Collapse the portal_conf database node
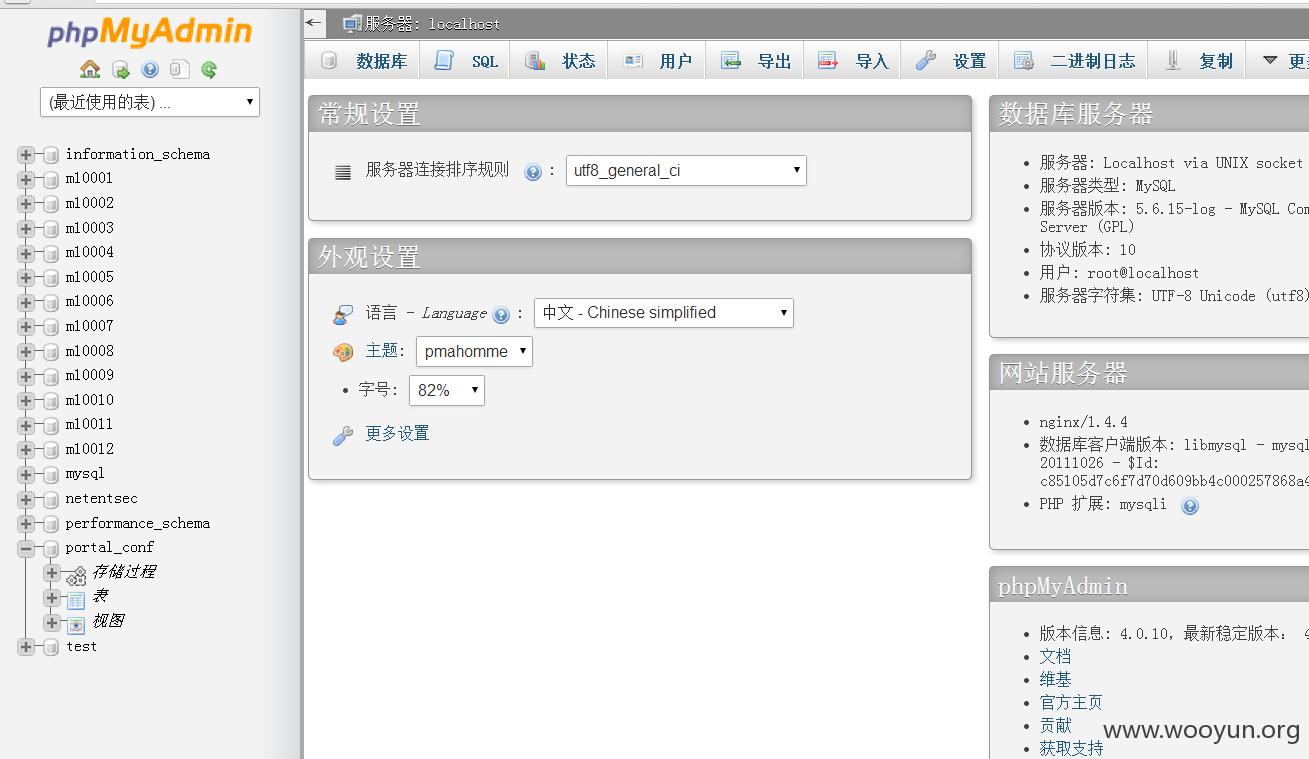The height and width of the screenshot is (759, 1309). [26, 548]
